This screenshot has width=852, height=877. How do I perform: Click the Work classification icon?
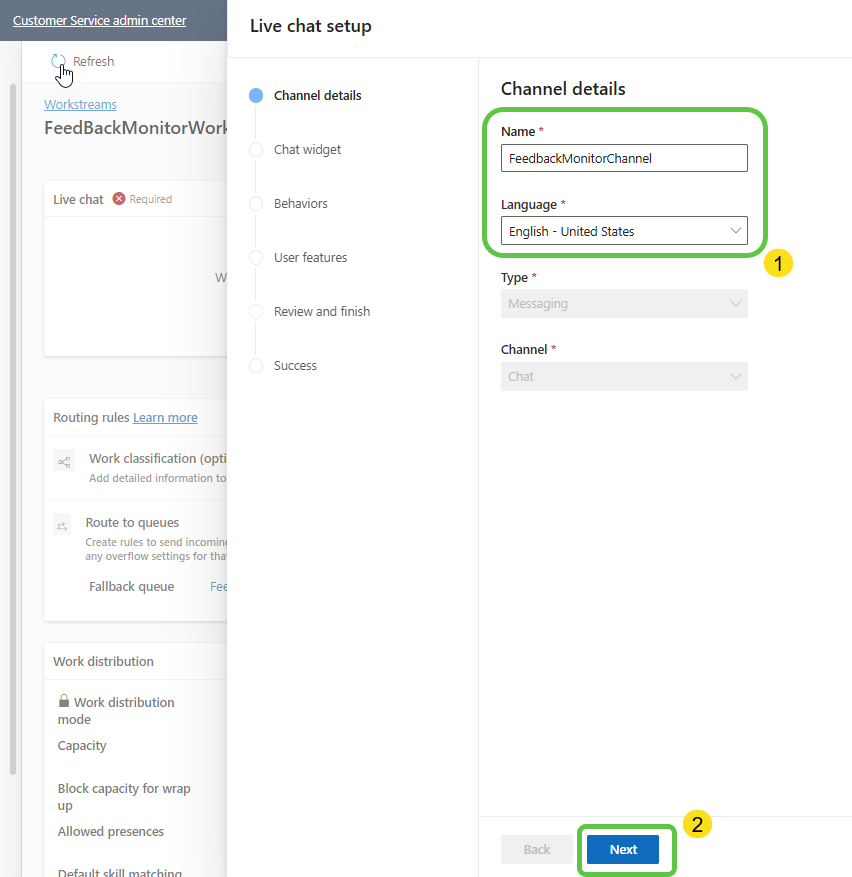click(64, 461)
